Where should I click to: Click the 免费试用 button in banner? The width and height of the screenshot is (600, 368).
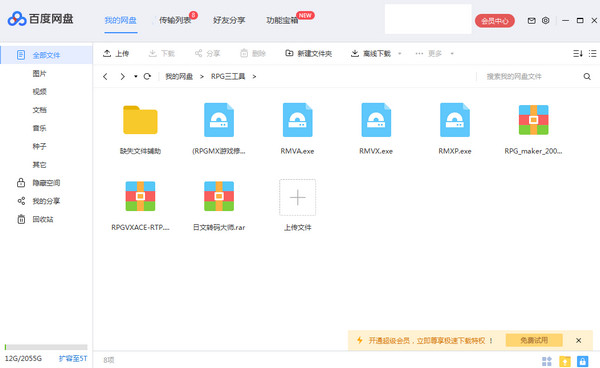click(534, 340)
